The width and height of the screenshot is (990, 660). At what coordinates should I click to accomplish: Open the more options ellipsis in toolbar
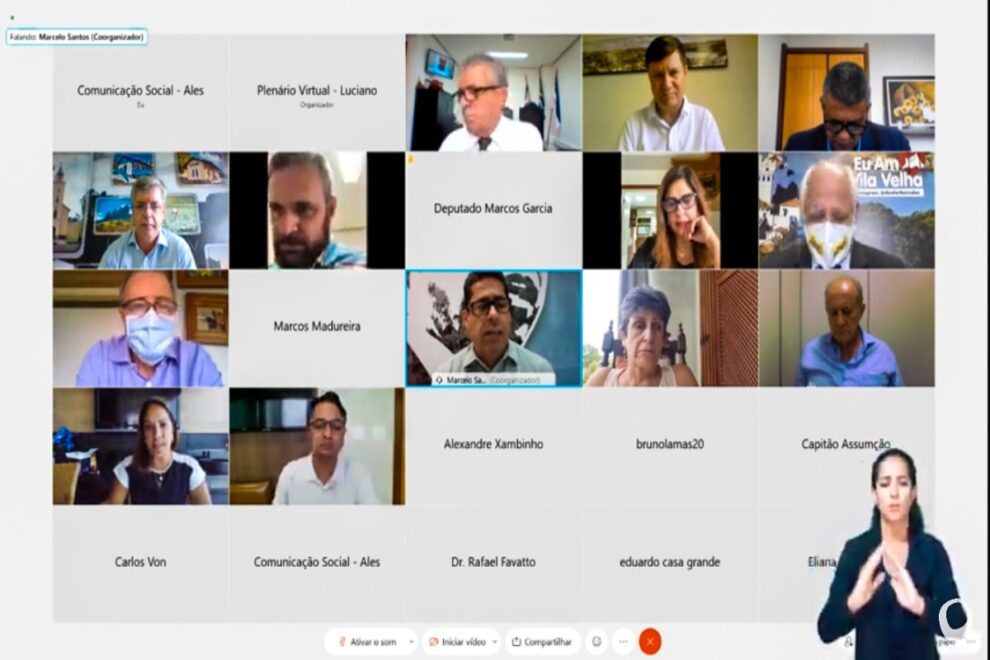pos(623,642)
